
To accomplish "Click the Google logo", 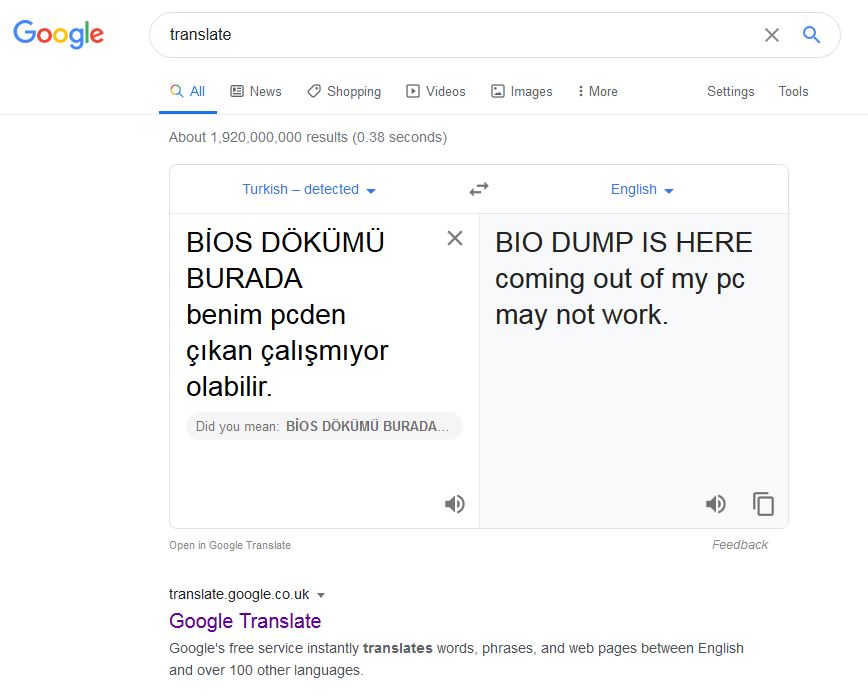I will click(x=58, y=34).
